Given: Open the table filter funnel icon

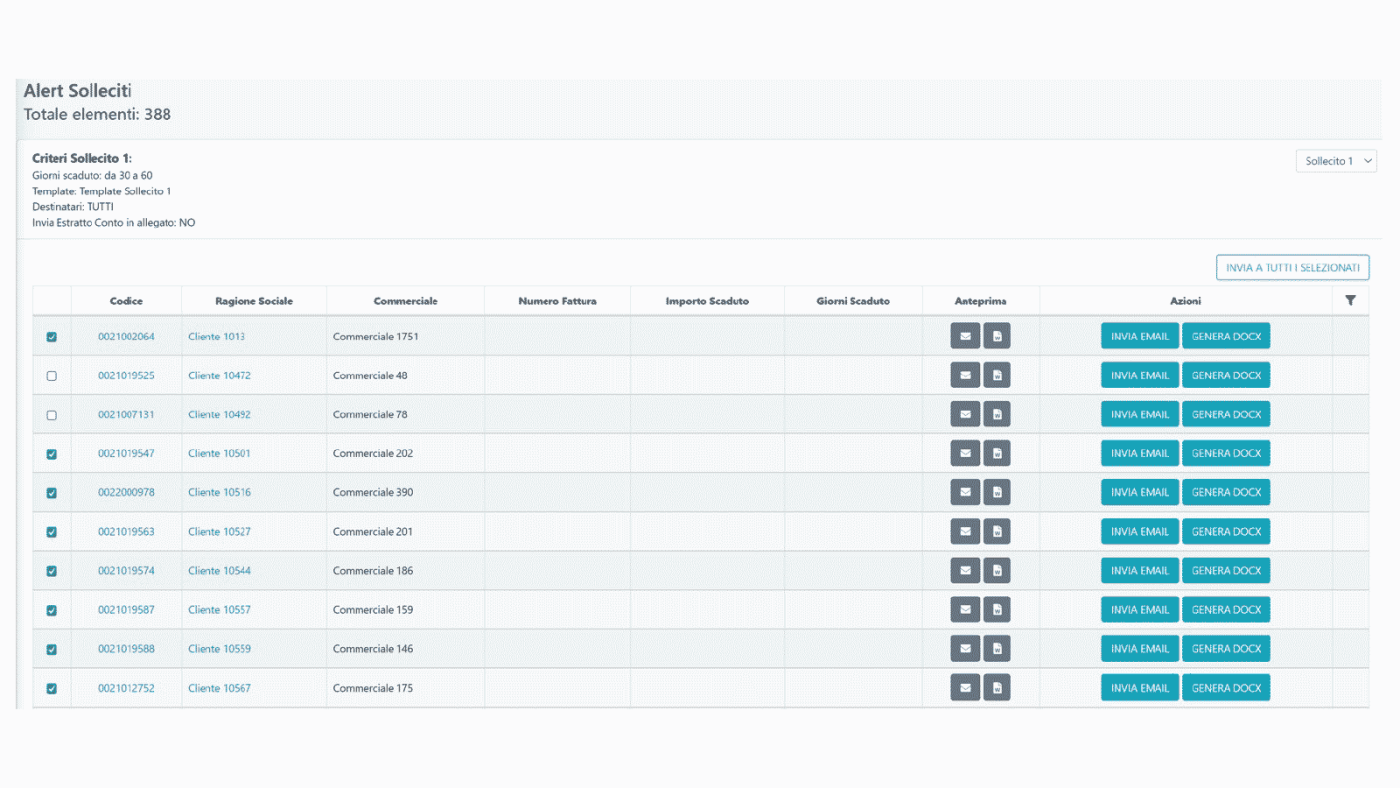Looking at the screenshot, I should (x=1350, y=300).
